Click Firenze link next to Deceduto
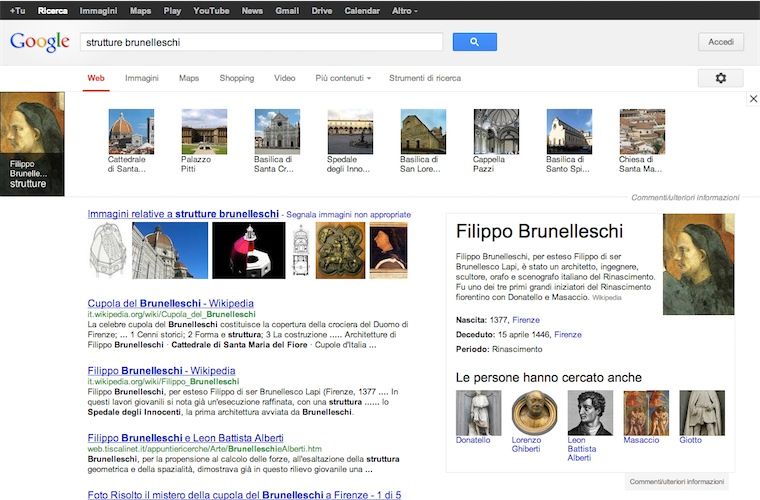This screenshot has height=500, width=760. pos(568,334)
